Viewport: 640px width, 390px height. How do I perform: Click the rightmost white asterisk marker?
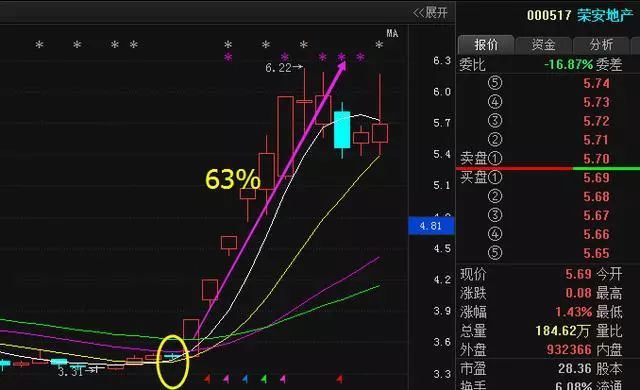(379, 44)
